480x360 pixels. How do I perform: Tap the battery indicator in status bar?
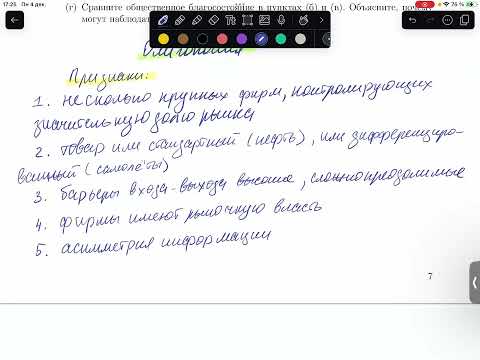pos(471,4)
